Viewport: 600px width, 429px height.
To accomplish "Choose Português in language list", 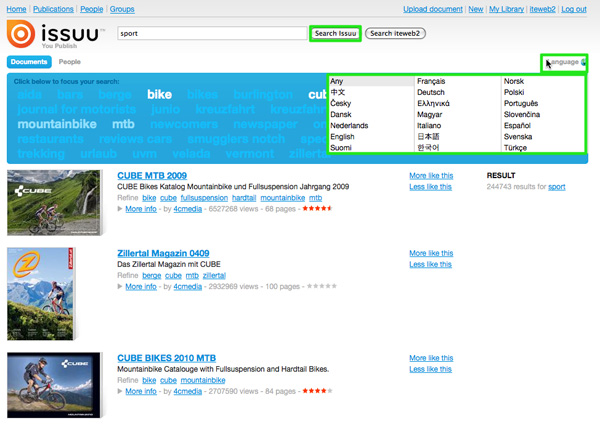I will coord(521,103).
